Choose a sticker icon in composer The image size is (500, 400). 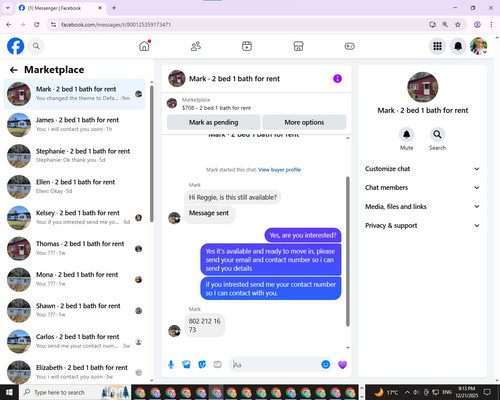(x=202, y=364)
